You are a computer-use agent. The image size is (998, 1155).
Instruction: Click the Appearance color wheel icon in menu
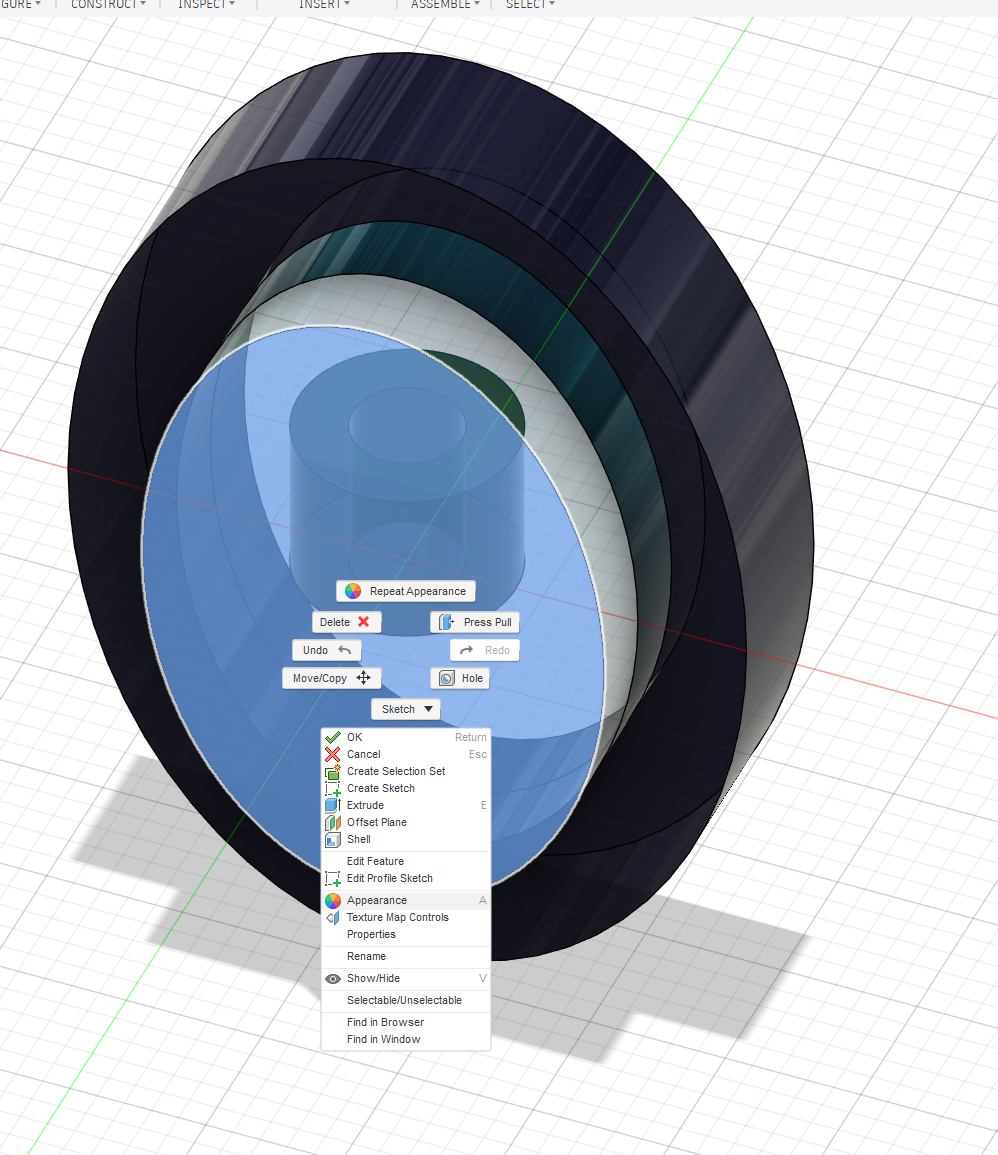tap(333, 900)
